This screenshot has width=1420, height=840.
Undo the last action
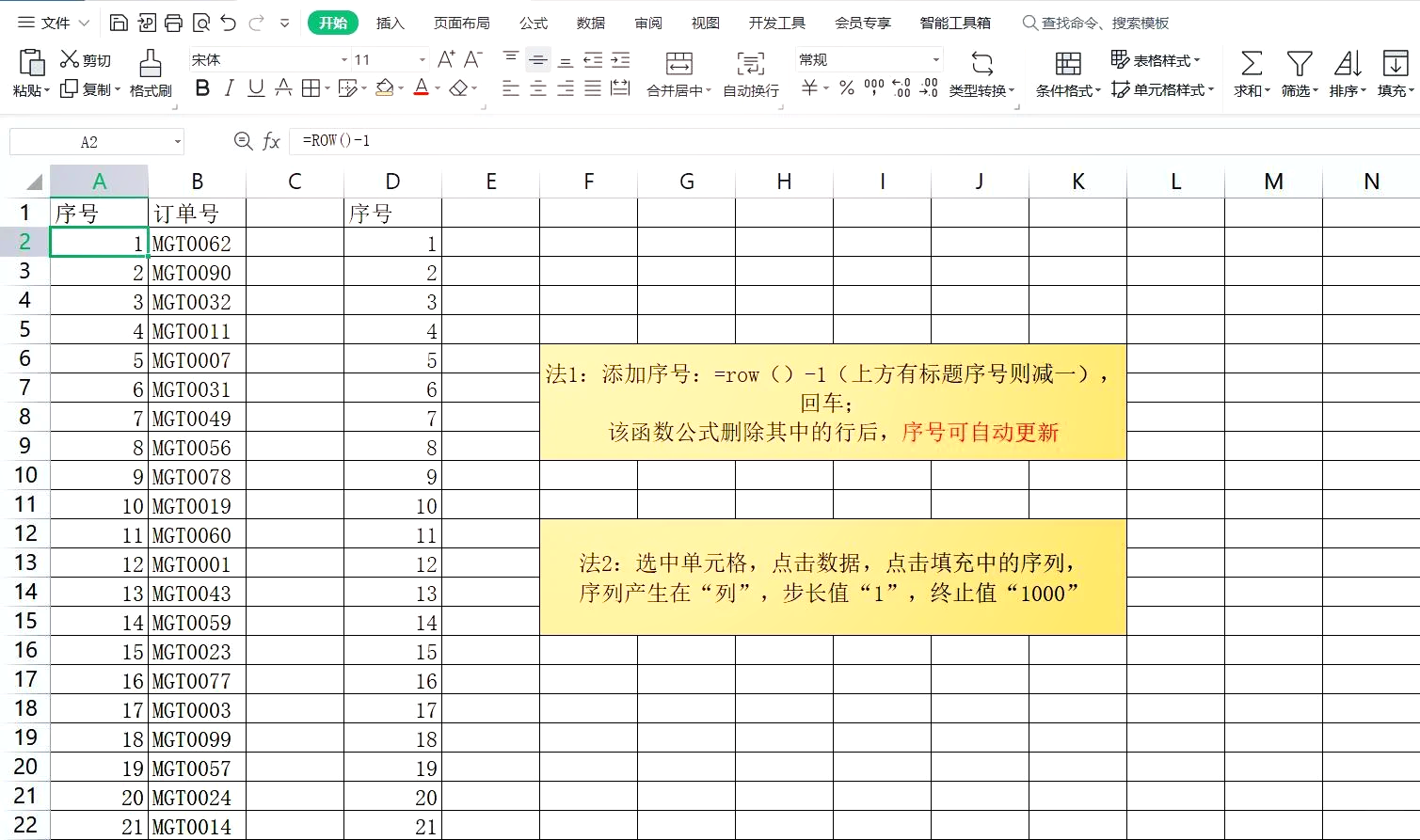228,23
